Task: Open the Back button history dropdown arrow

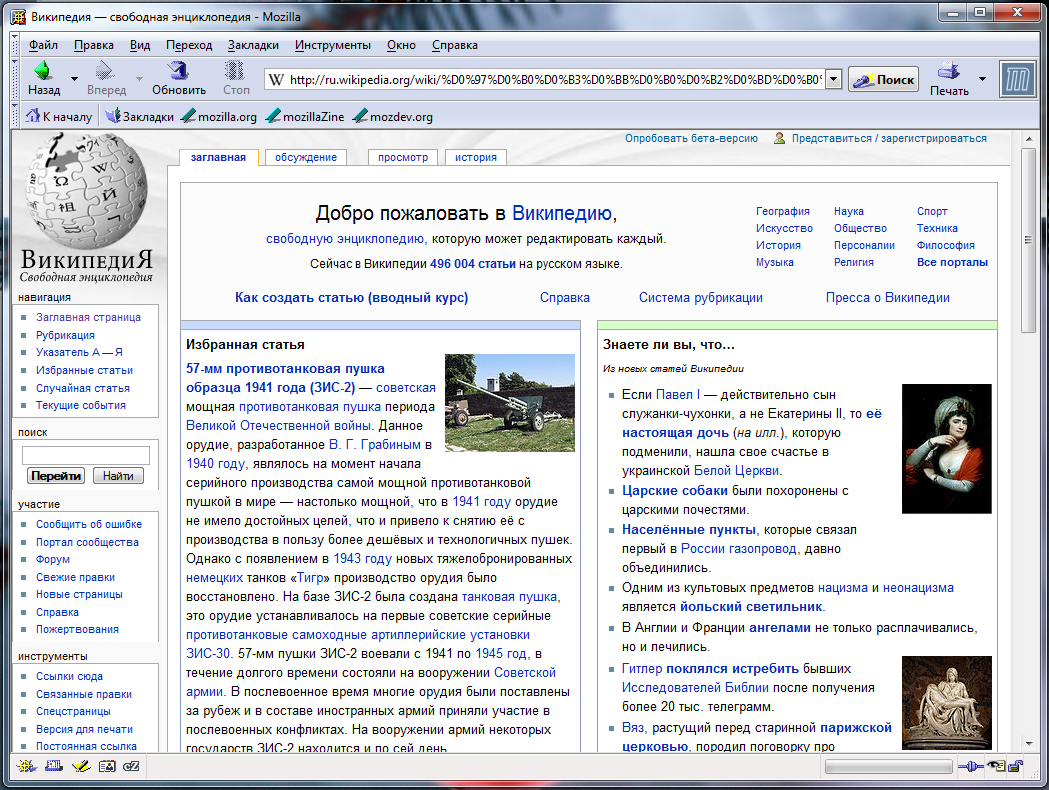Action: [74, 79]
